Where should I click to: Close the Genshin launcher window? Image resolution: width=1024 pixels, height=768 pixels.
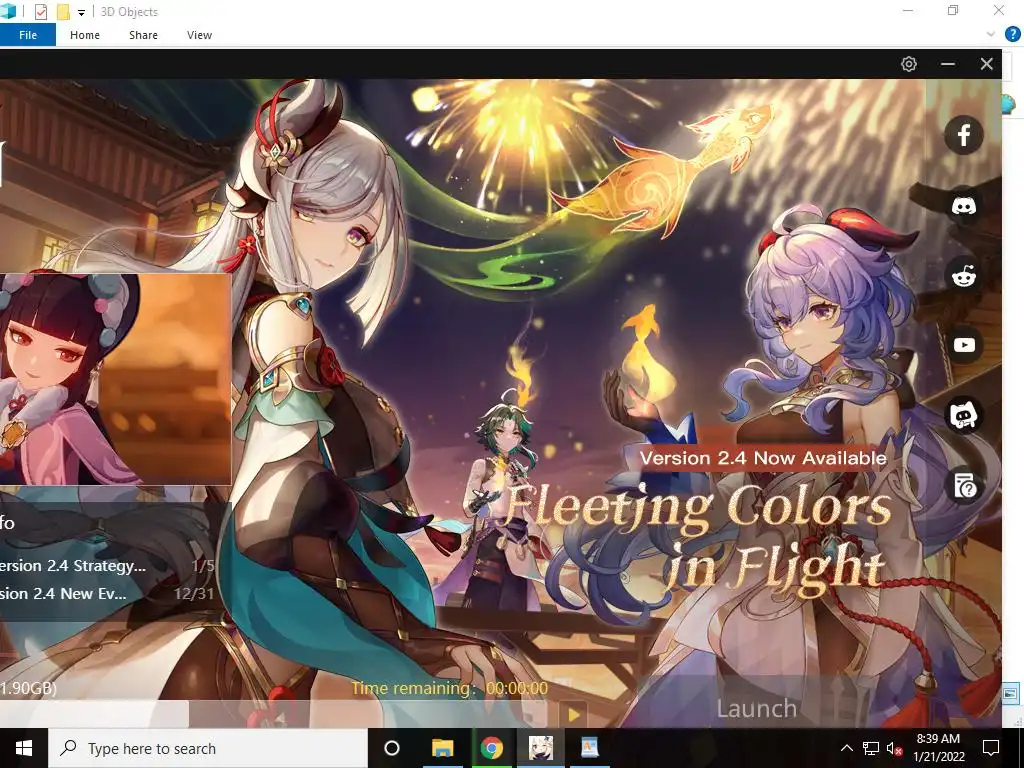tap(986, 64)
